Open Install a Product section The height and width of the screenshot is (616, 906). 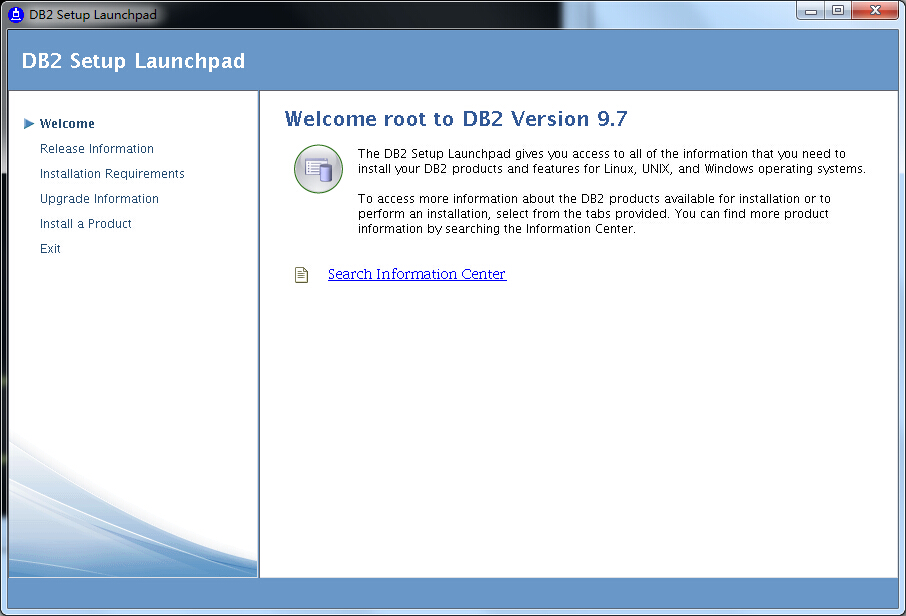tap(86, 224)
